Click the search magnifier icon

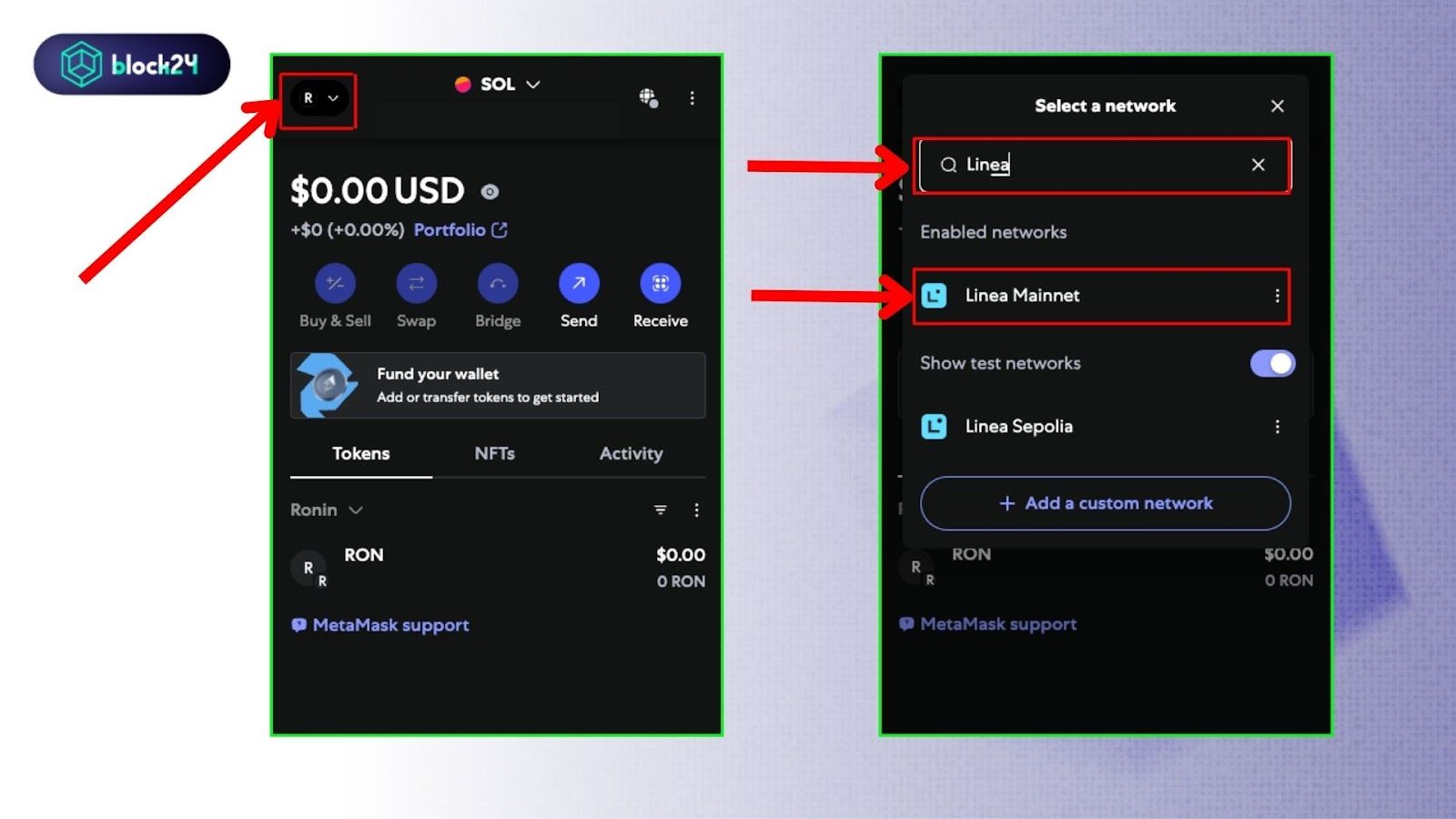coord(948,165)
